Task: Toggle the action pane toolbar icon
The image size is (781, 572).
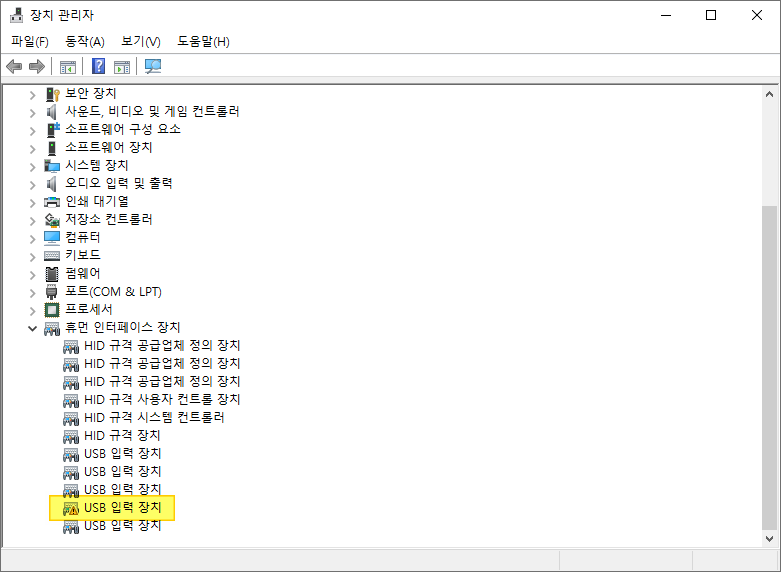Action: [x=122, y=67]
